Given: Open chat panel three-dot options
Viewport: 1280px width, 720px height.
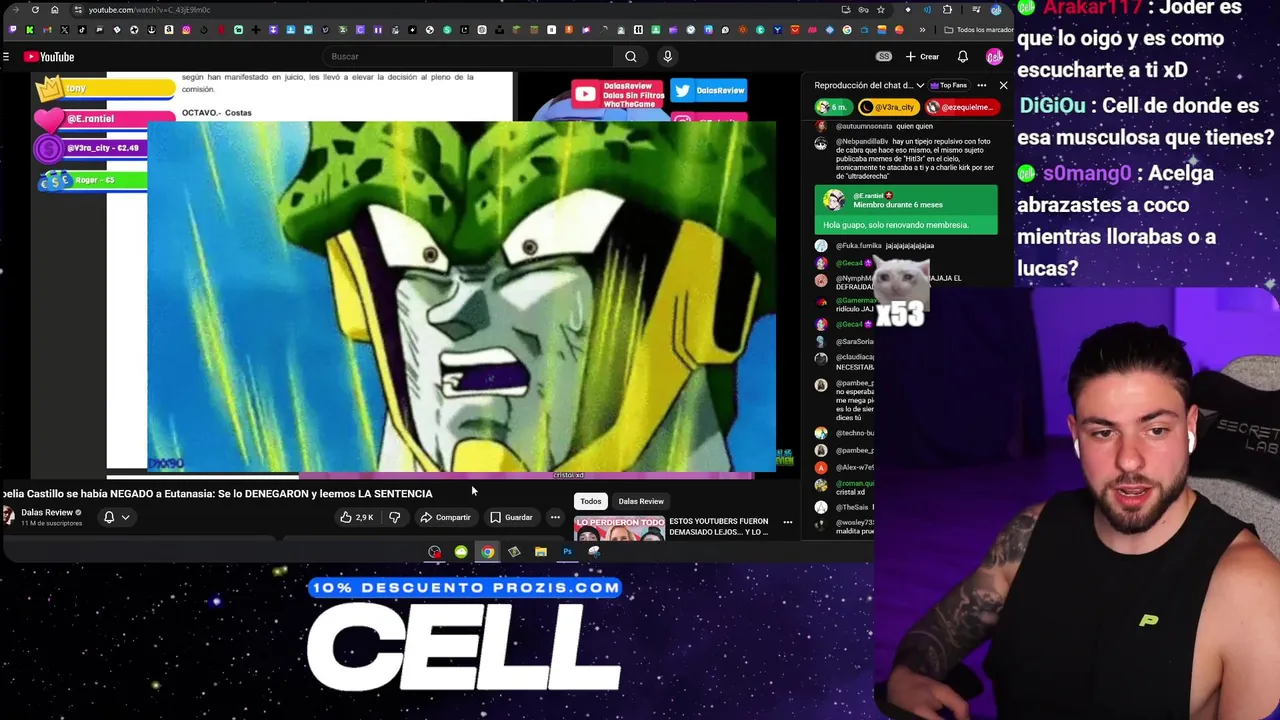Looking at the screenshot, I should 982,85.
